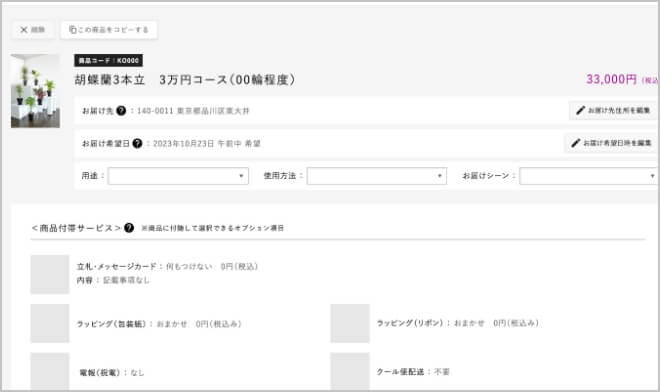The width and height of the screenshot is (660, 392).
Task: Open the 用途 dropdown
Action: click(178, 176)
